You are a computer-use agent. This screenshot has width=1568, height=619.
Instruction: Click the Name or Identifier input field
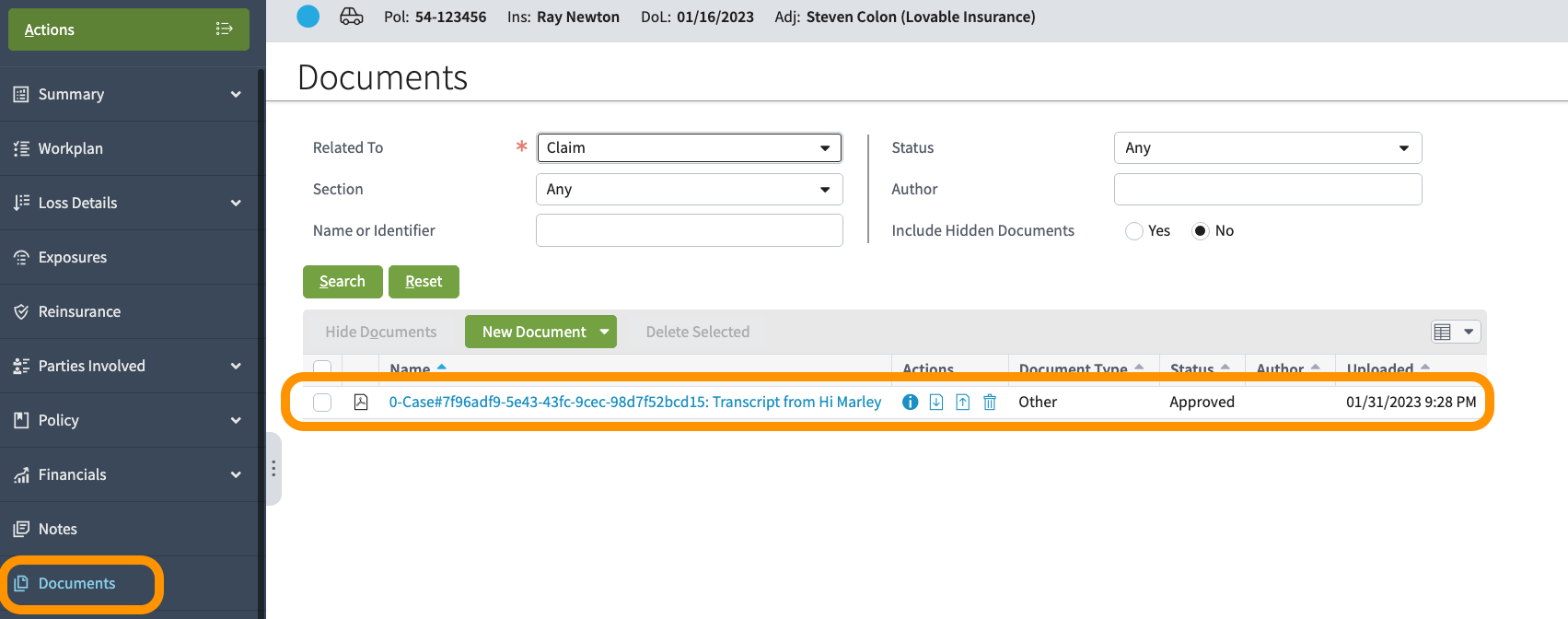point(689,230)
